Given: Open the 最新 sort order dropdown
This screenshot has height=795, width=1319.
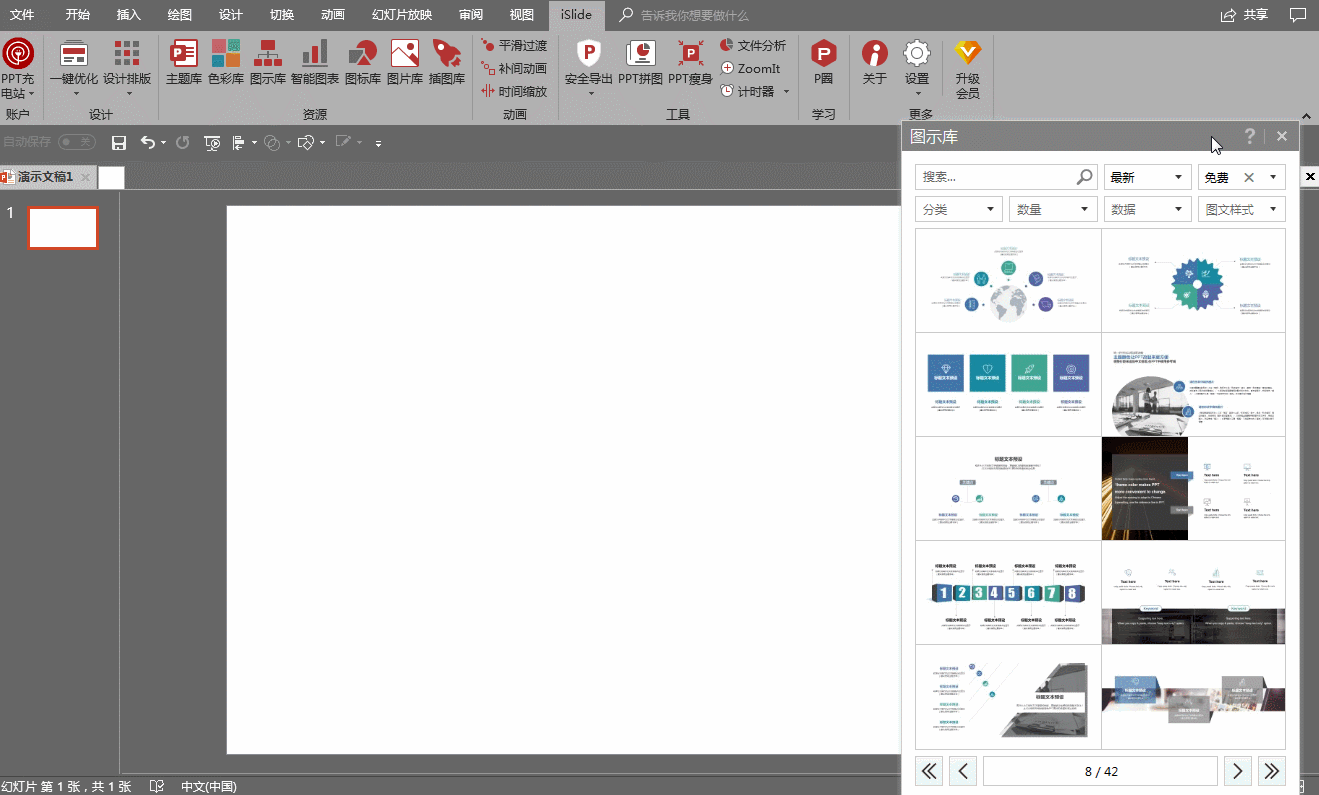Looking at the screenshot, I should 1146,178.
